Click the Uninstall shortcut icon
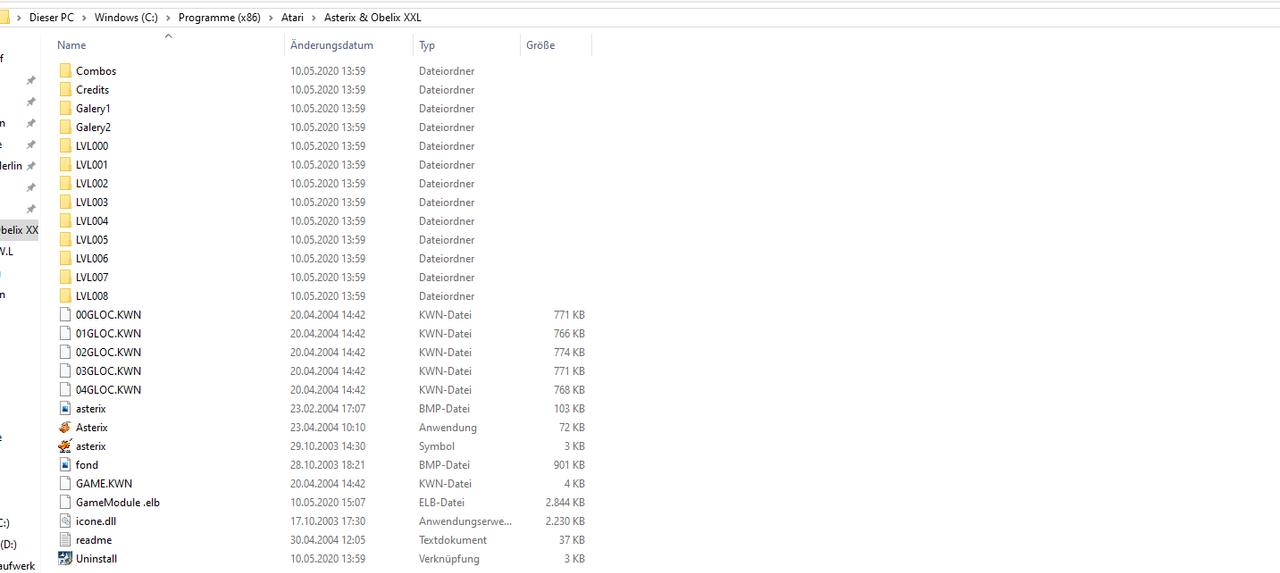Image resolution: width=1280 pixels, height=573 pixels. pos(65,558)
